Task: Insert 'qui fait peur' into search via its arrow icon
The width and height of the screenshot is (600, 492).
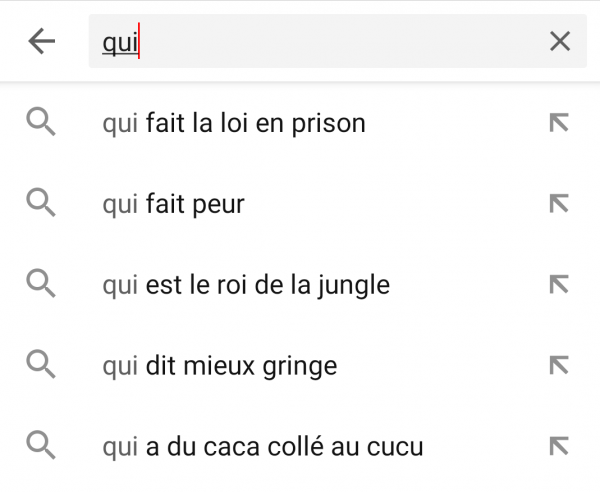Action: 559,204
